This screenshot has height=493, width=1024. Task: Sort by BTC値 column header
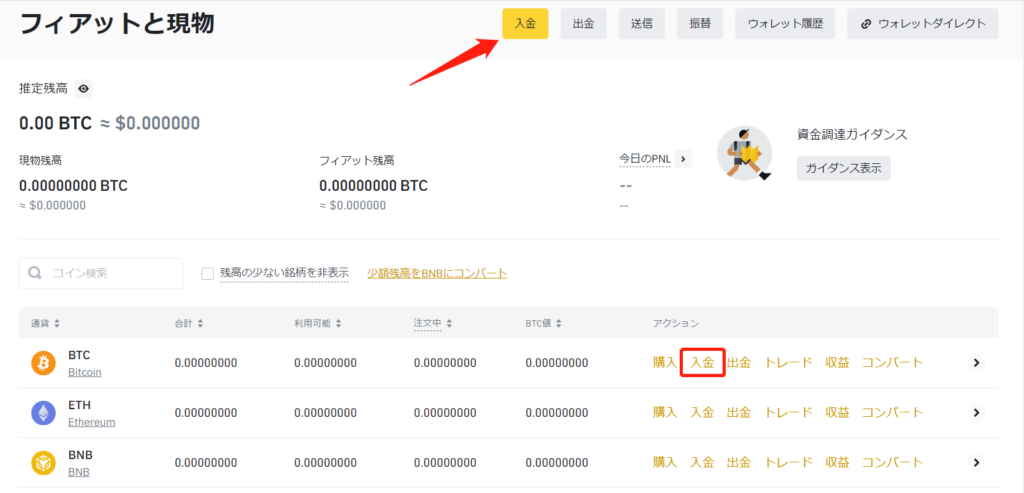click(x=543, y=323)
